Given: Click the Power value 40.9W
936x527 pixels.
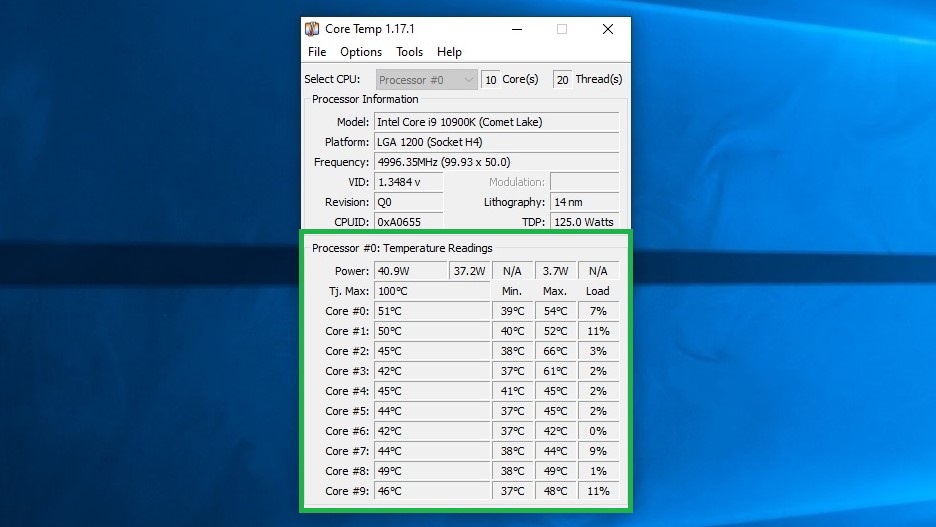Looking at the screenshot, I should [x=411, y=271].
